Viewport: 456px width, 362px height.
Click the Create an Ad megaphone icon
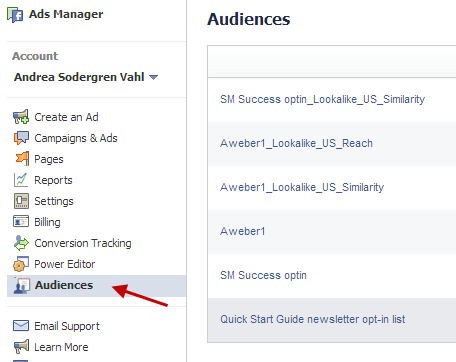tap(21, 117)
